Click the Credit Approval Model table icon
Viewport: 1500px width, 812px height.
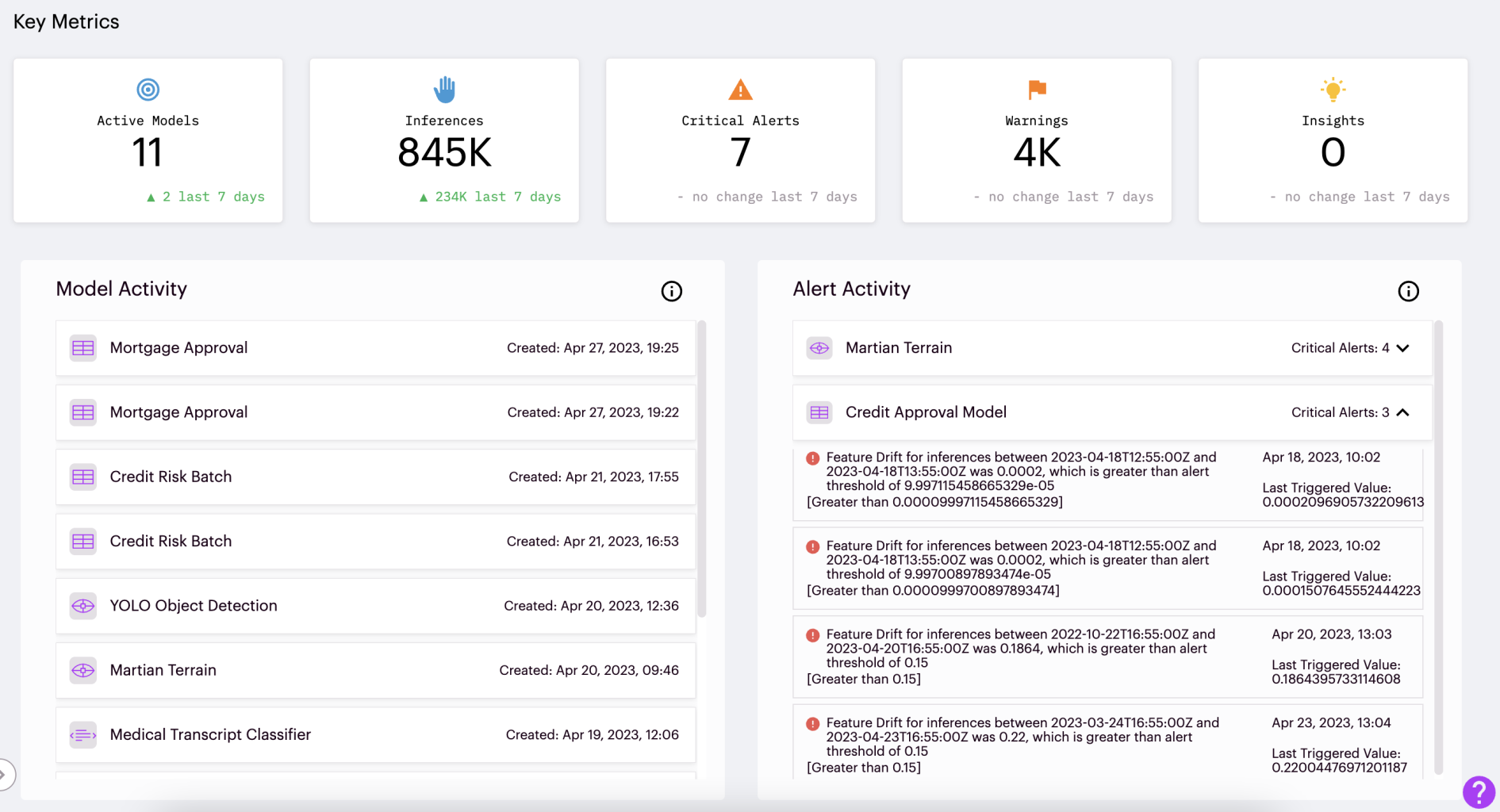819,412
